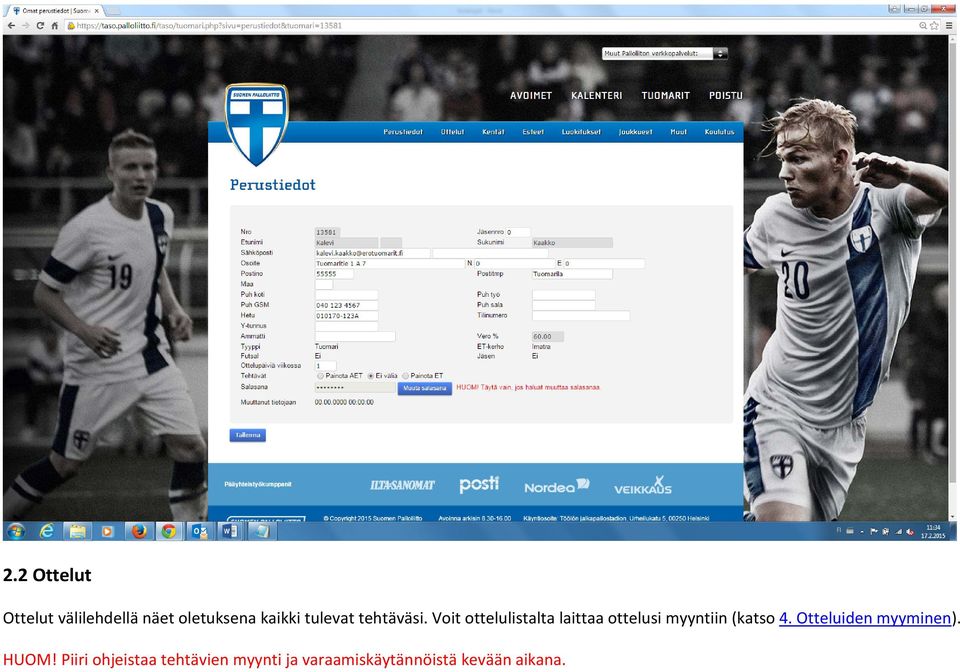Reload the page with refresh icon
Screen dimensions: 960x672
coord(40,26)
